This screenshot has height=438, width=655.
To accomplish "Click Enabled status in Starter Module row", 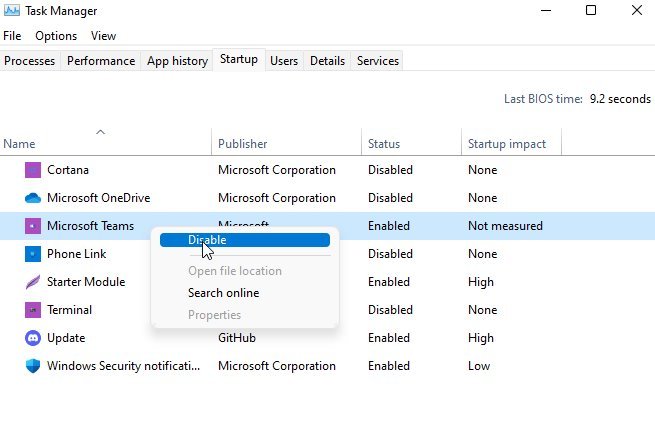I will pos(389,282).
